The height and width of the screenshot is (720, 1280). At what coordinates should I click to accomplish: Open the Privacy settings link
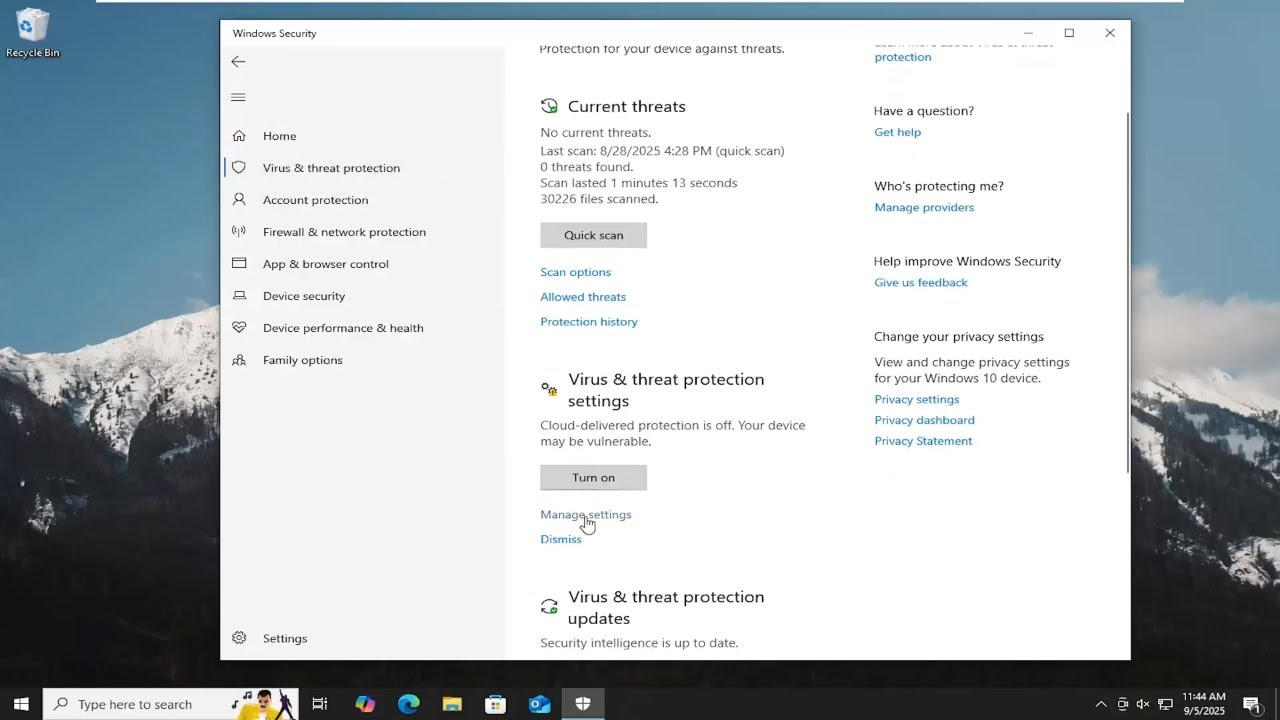click(917, 399)
